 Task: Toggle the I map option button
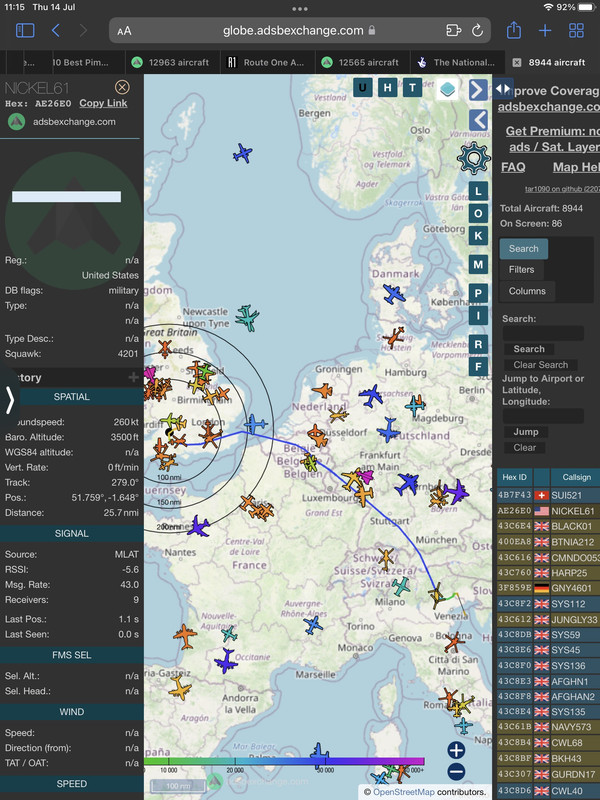point(478,315)
